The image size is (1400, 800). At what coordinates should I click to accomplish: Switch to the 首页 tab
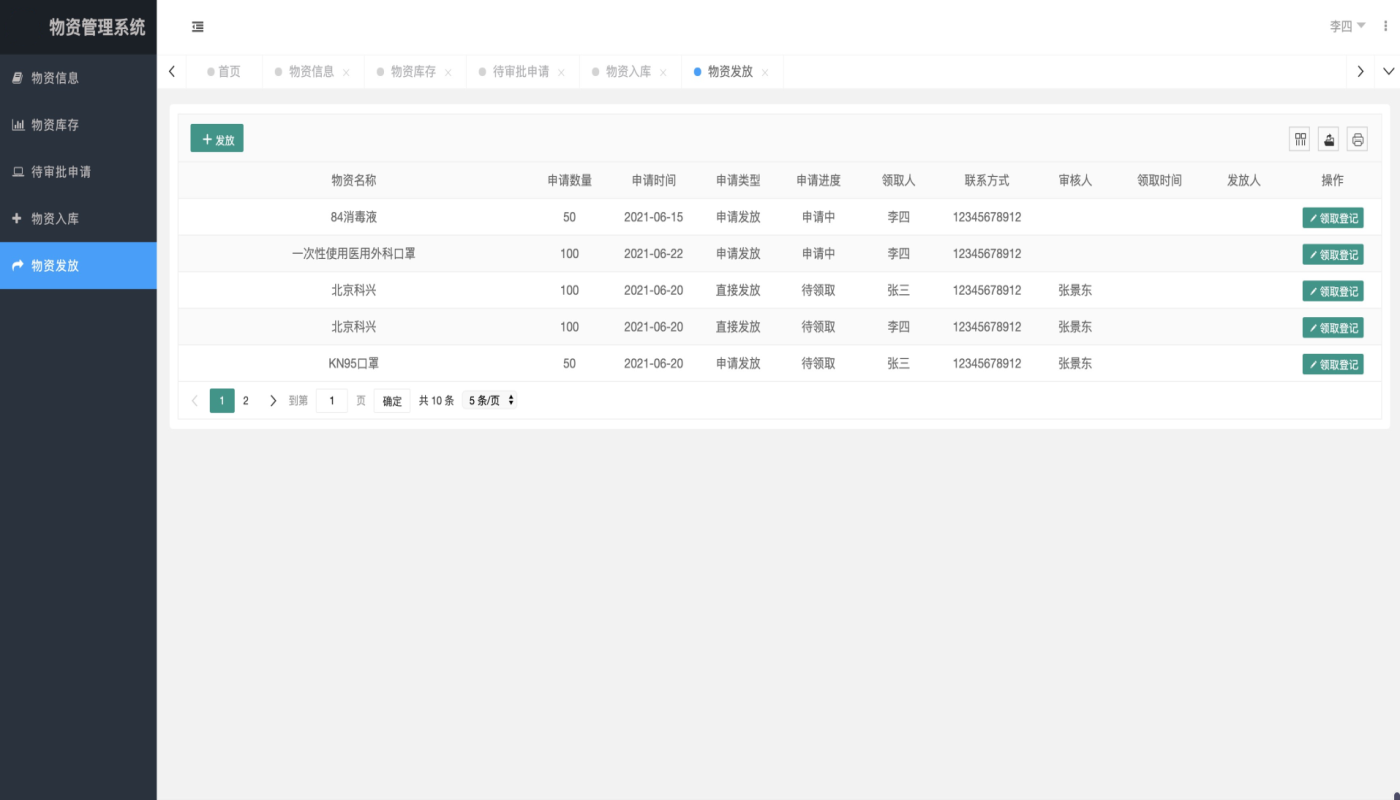point(224,72)
